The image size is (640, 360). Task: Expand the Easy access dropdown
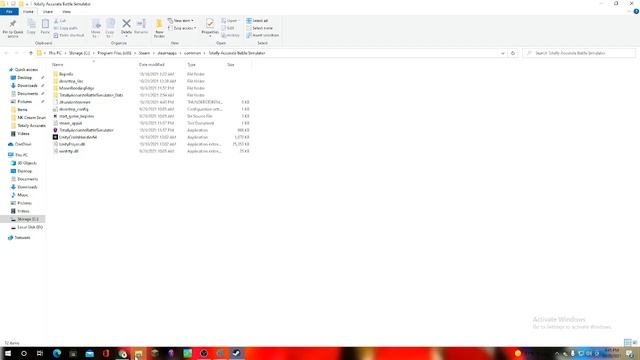[182, 28]
